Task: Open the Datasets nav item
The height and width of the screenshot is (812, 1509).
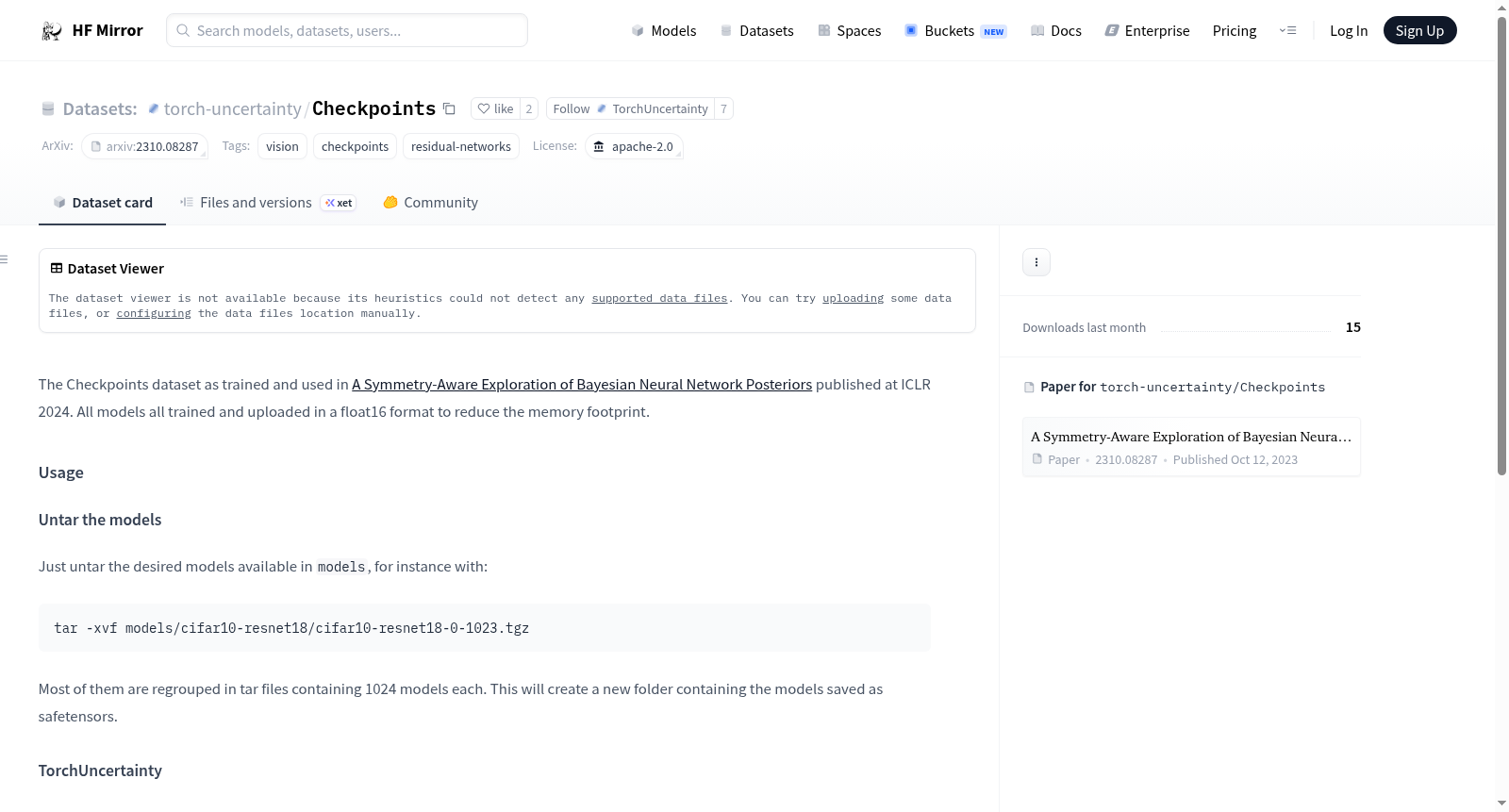Action: click(x=757, y=31)
